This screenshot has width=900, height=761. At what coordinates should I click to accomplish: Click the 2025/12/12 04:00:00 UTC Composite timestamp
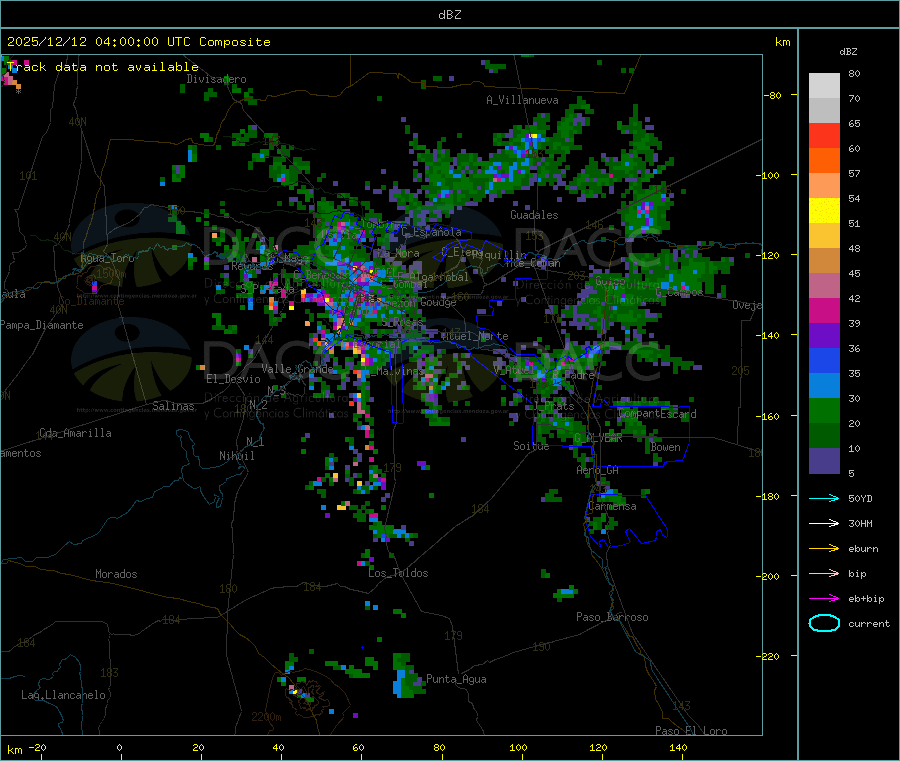pos(139,42)
